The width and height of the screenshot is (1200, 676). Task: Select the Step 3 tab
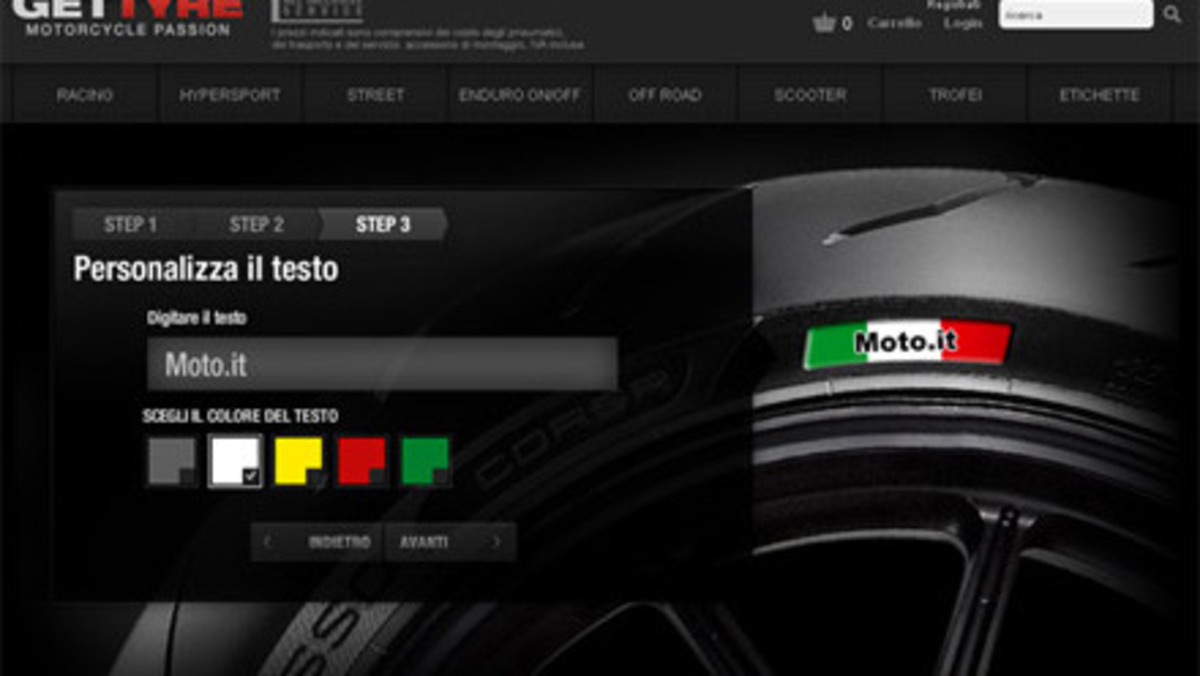tap(383, 225)
